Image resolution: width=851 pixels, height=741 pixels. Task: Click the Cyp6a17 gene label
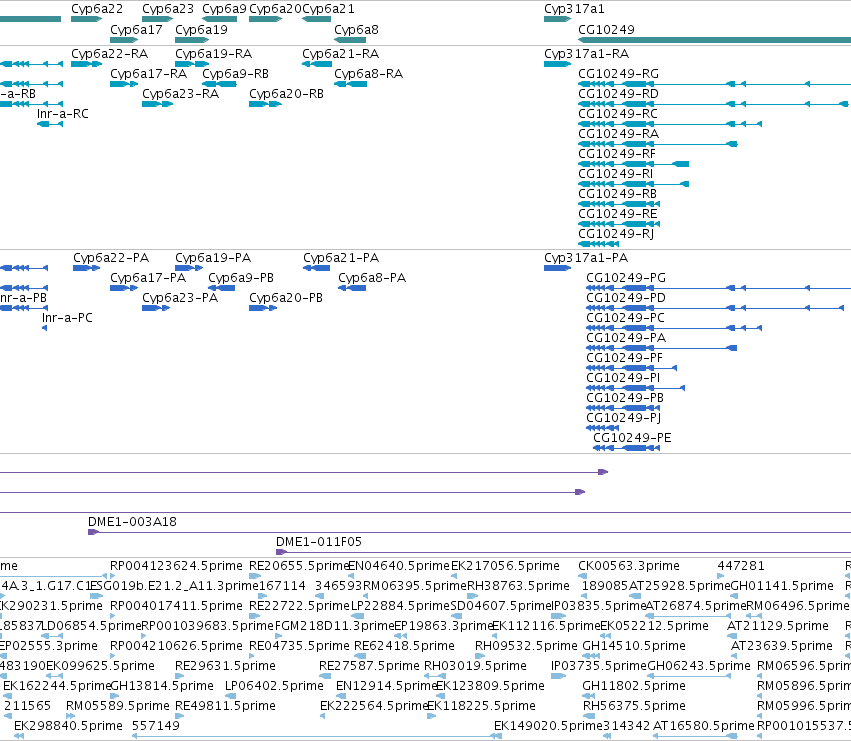136,30
